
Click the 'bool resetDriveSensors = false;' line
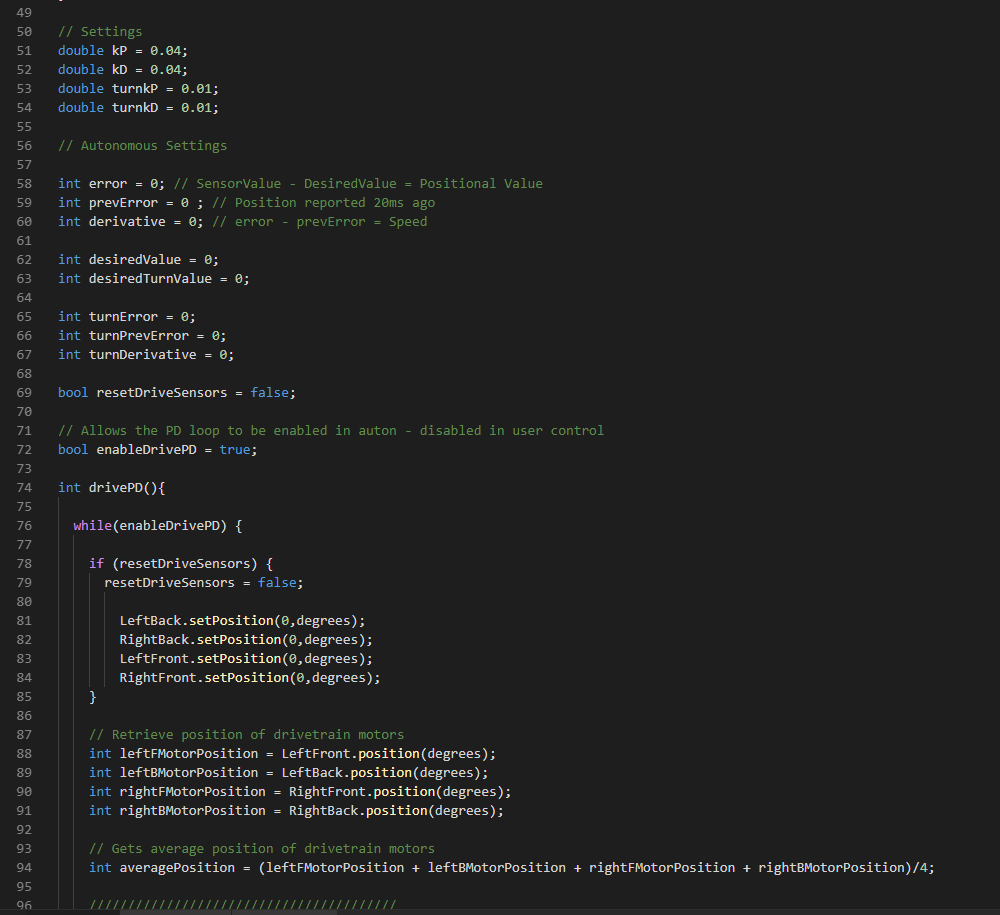click(x=177, y=393)
